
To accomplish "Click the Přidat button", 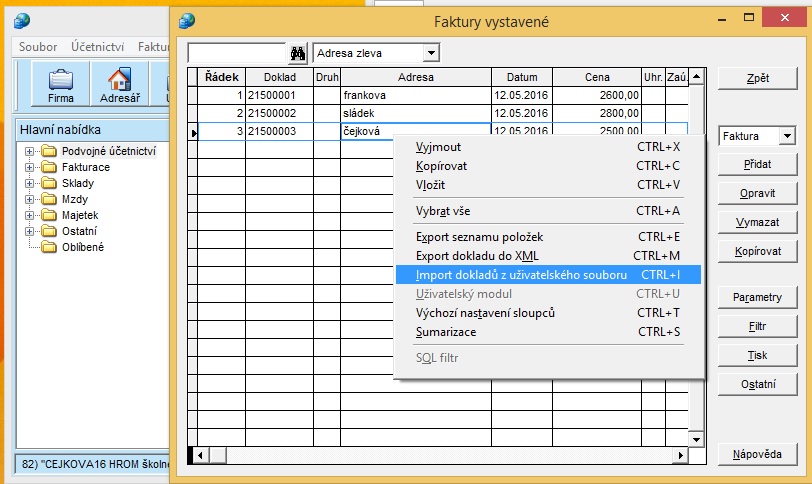I will coord(757,165).
